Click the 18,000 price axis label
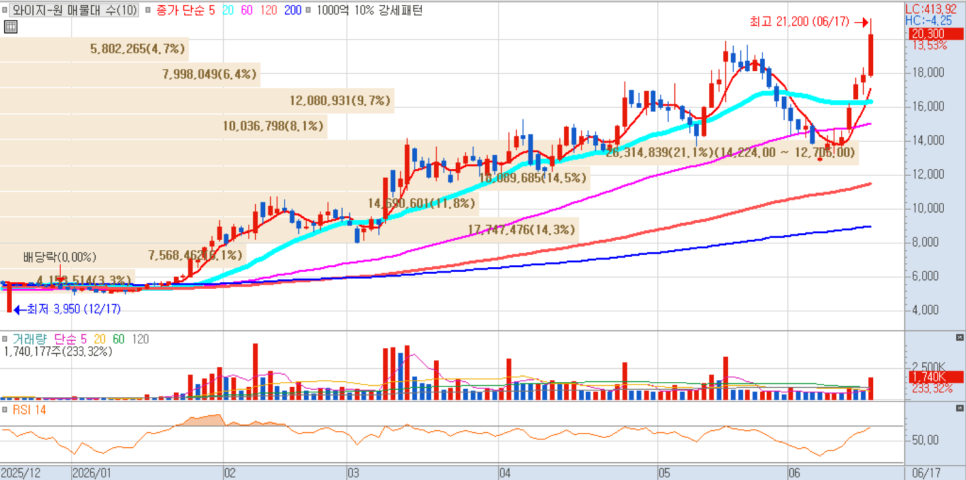The width and height of the screenshot is (966, 480). 928,73
